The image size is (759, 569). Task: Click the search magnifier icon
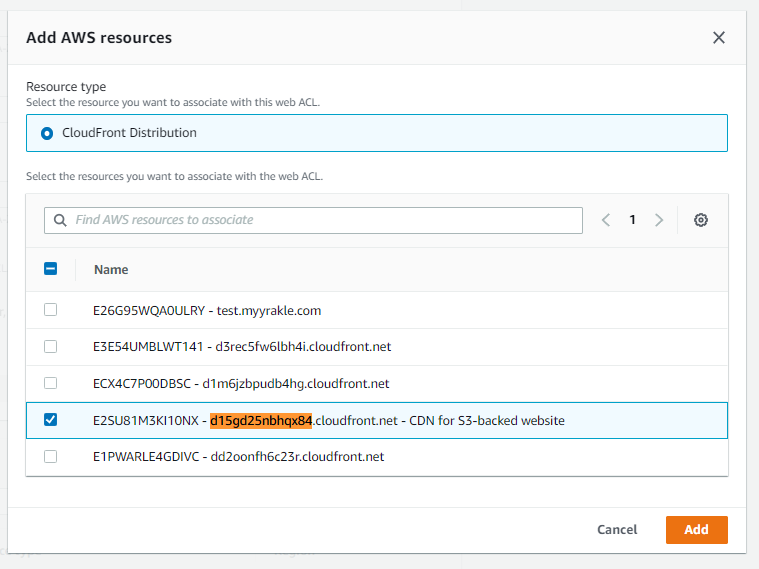[60, 220]
